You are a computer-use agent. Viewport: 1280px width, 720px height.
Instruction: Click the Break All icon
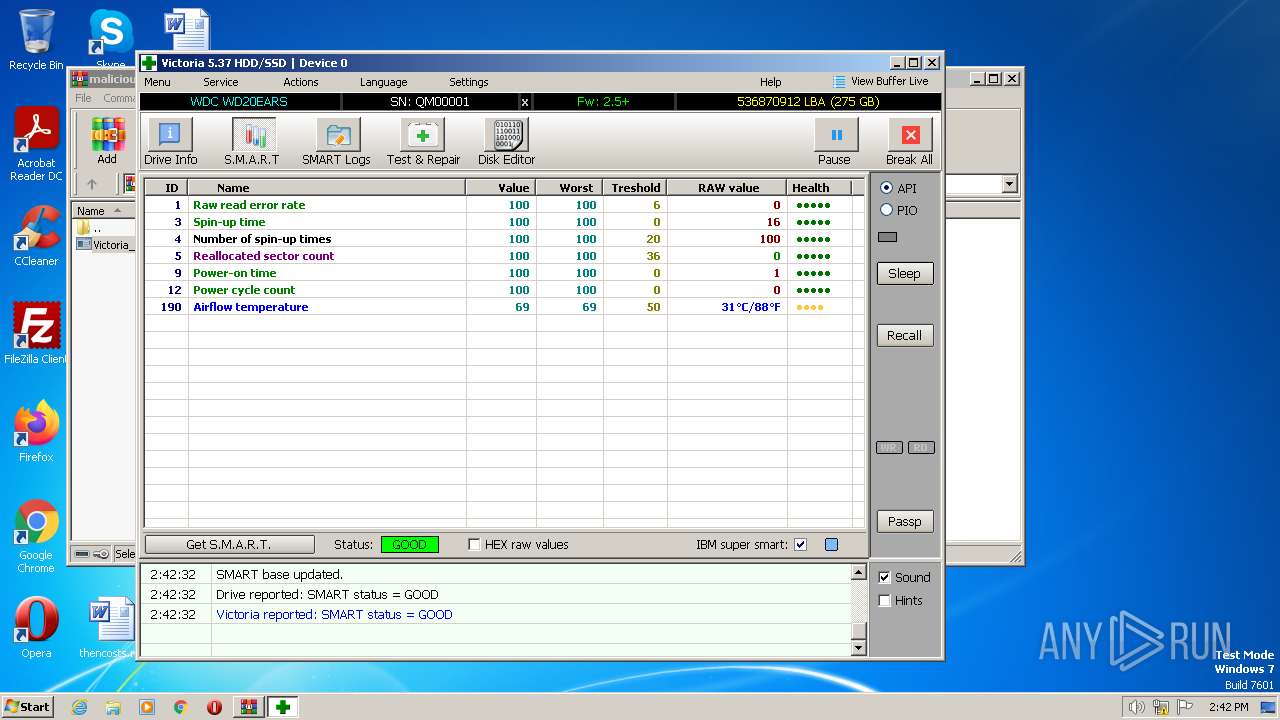[909, 141]
